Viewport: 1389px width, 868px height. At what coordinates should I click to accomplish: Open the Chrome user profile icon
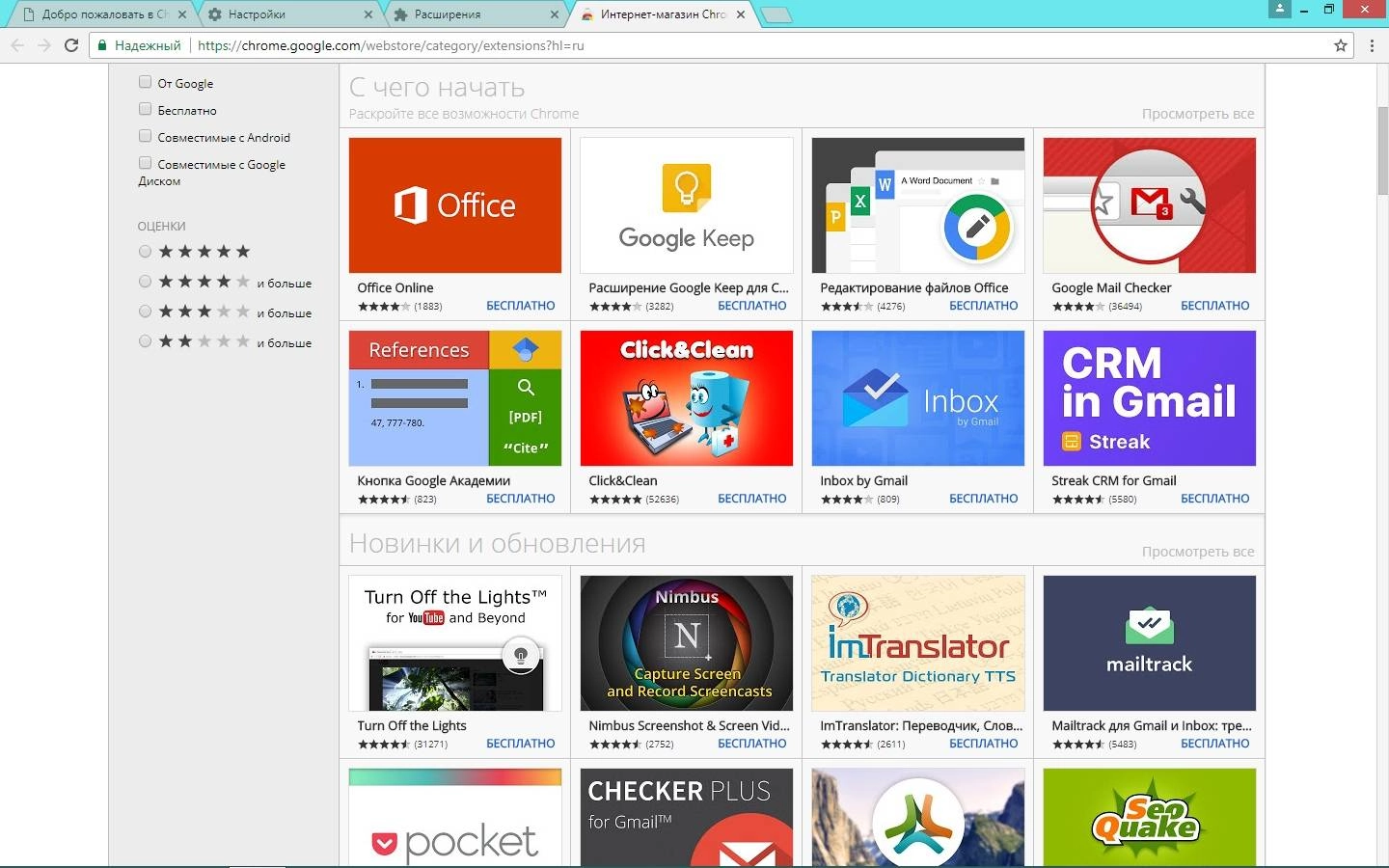1280,9
